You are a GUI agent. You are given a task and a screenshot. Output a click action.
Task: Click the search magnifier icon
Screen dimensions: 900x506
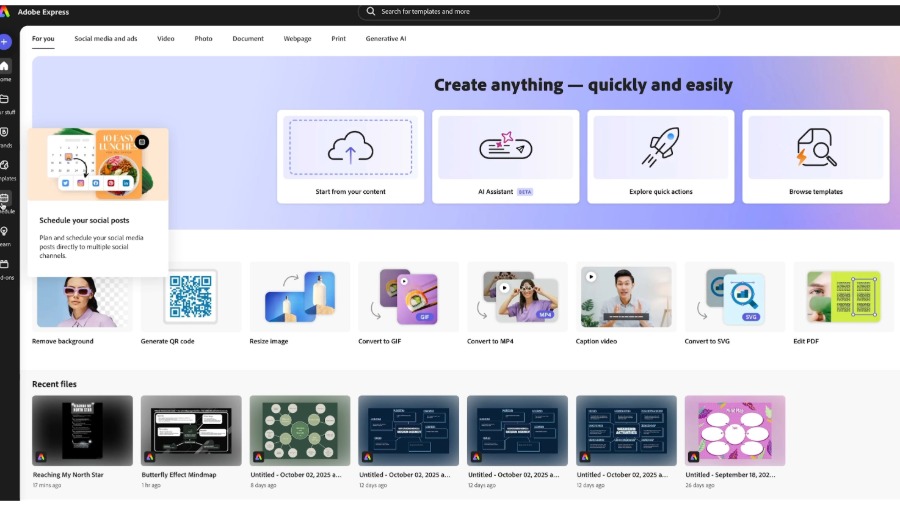click(x=371, y=11)
